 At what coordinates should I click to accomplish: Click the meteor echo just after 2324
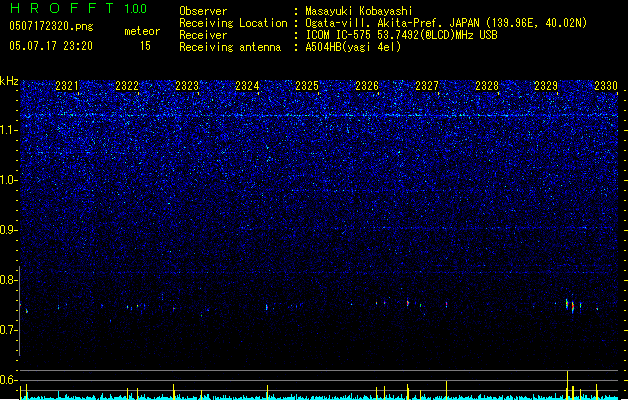(267, 307)
